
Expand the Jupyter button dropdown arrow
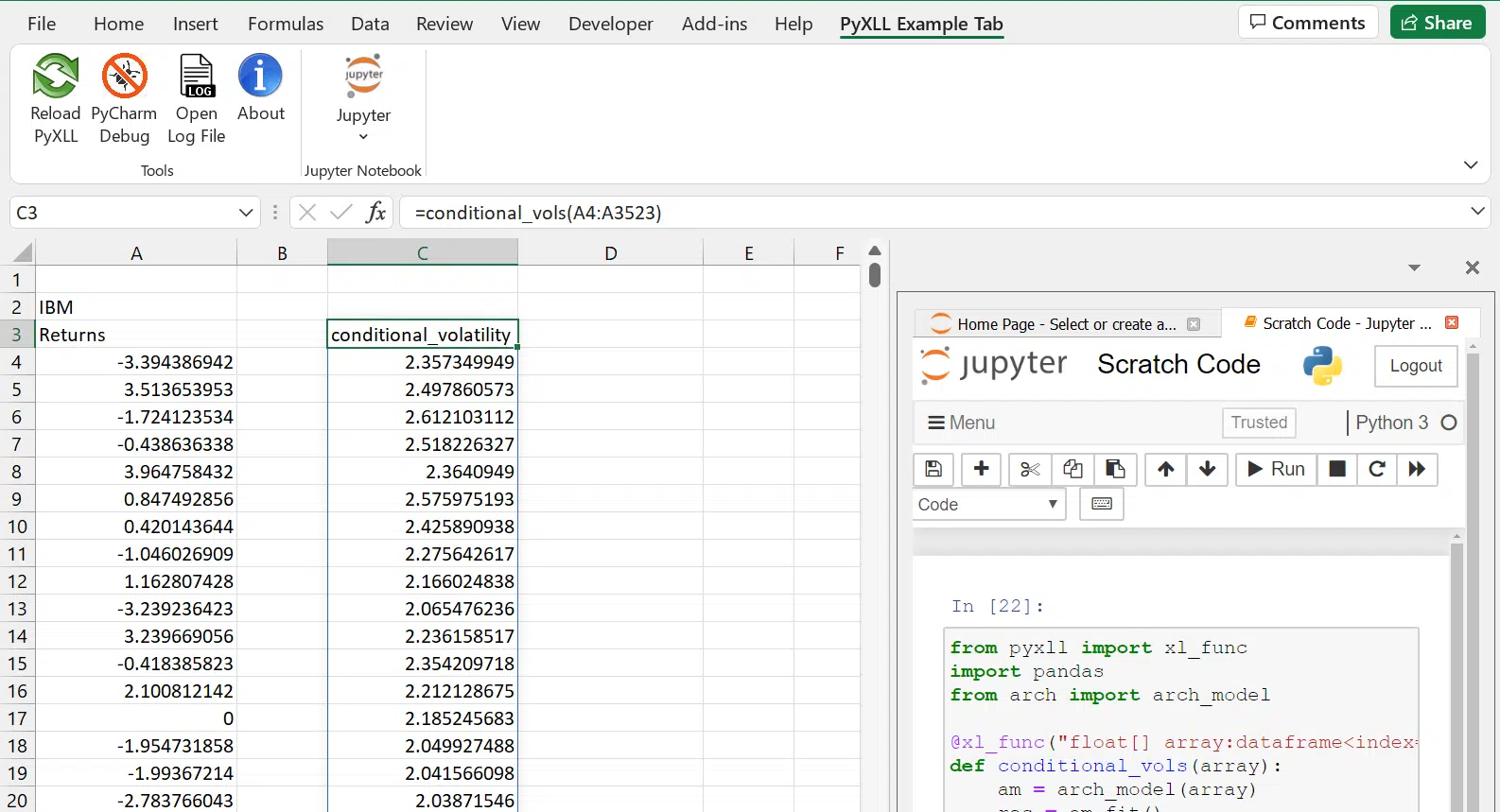coord(363,137)
